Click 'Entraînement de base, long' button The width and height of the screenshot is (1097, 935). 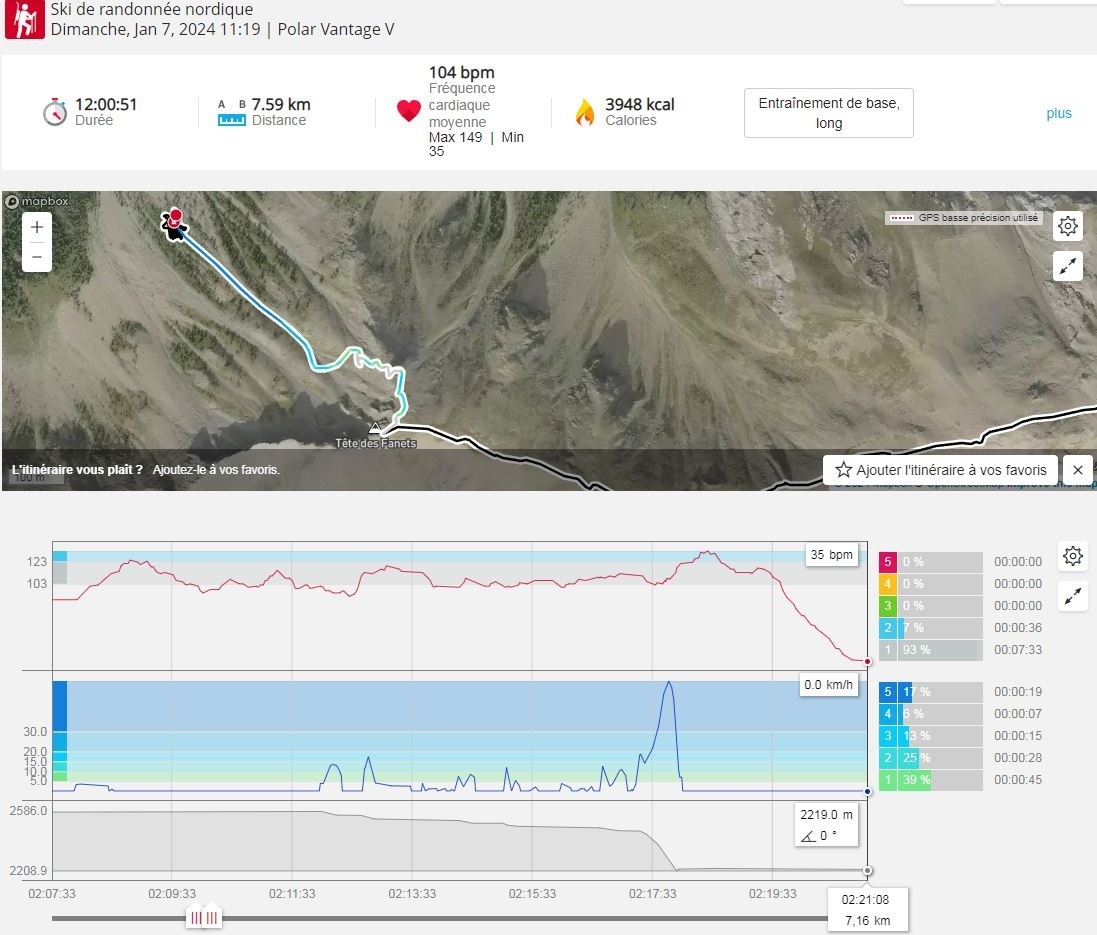point(828,113)
